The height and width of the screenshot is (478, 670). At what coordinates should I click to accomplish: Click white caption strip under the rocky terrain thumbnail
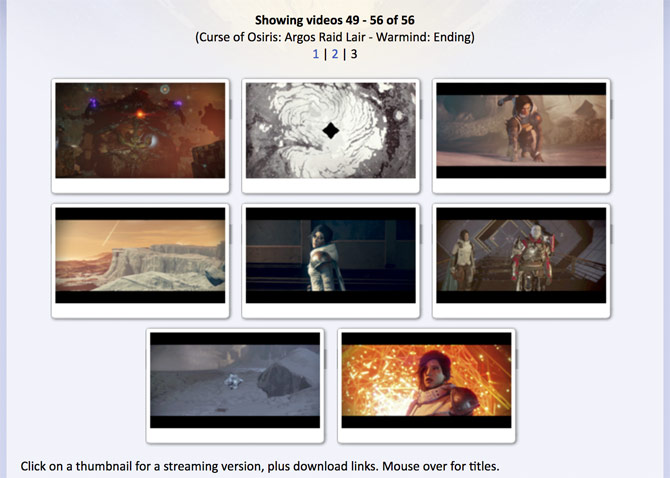coord(235,436)
